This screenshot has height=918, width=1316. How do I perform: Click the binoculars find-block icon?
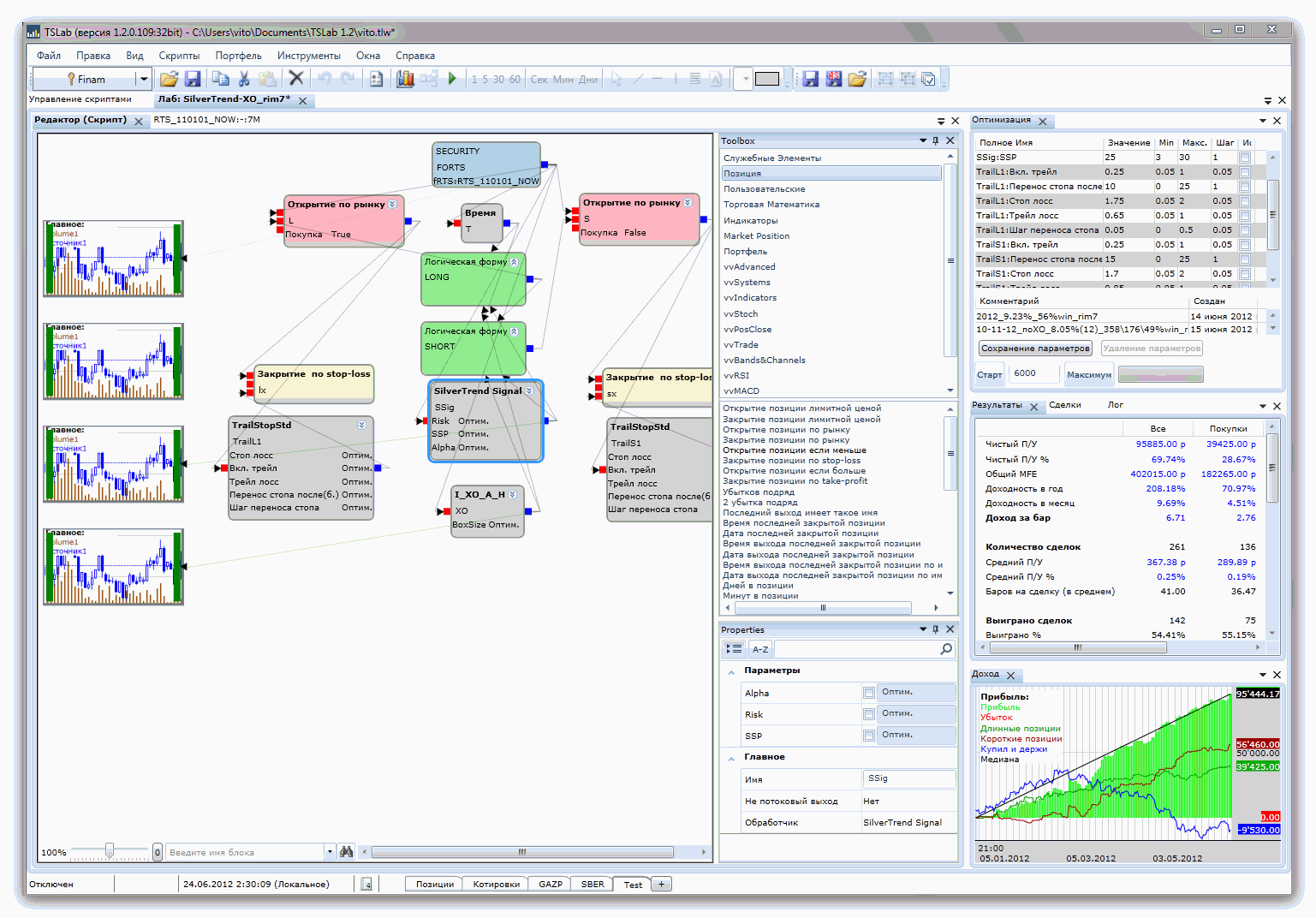347,852
